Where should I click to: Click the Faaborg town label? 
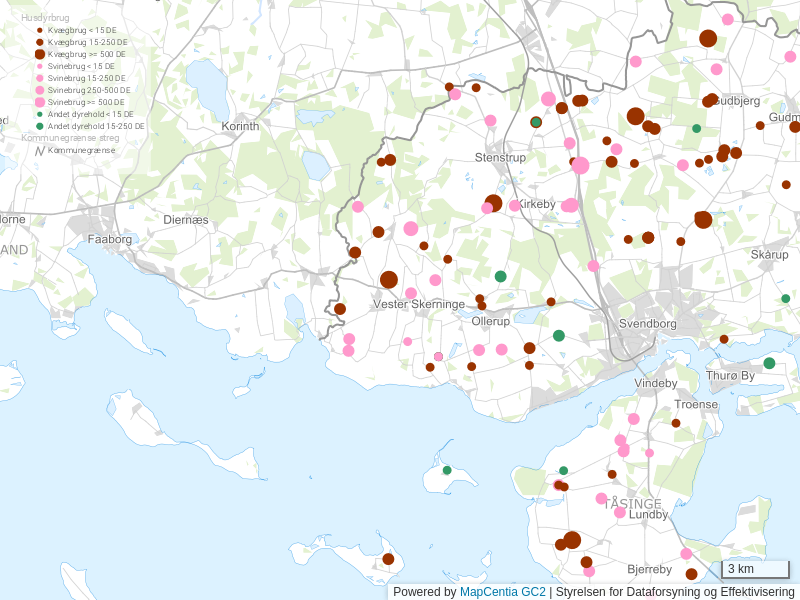pos(110,240)
